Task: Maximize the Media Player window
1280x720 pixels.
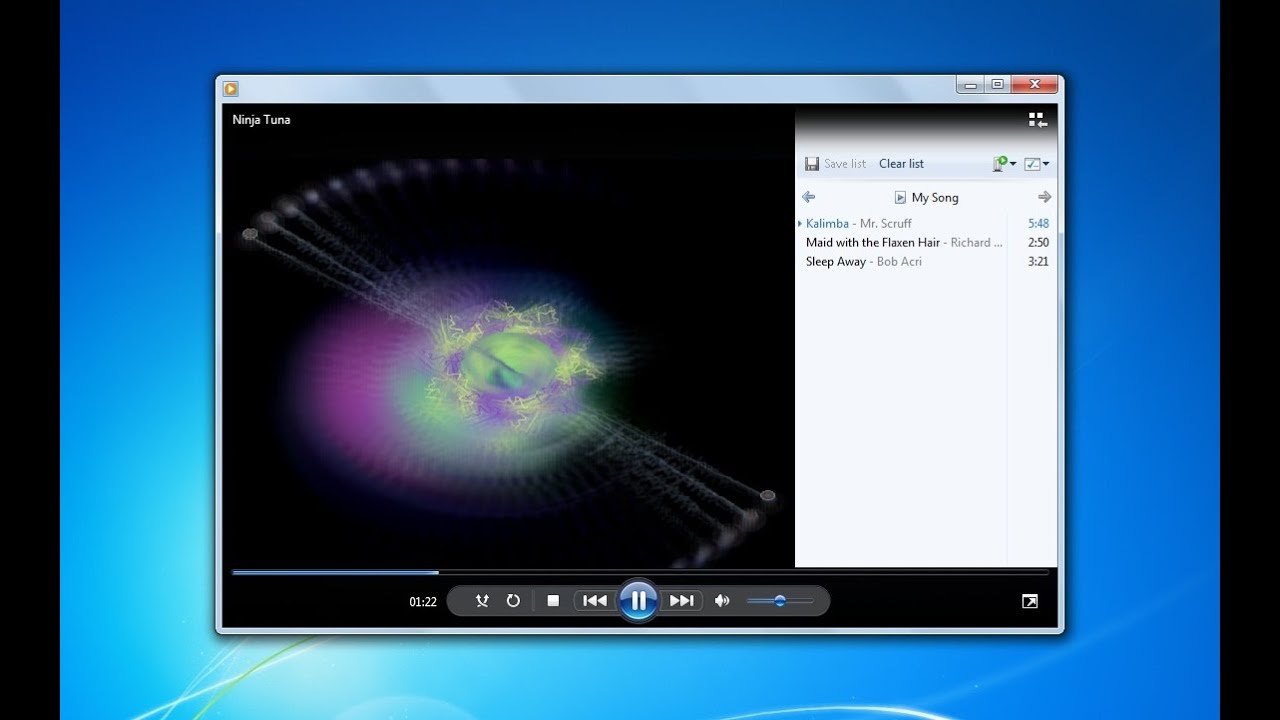Action: tap(997, 85)
